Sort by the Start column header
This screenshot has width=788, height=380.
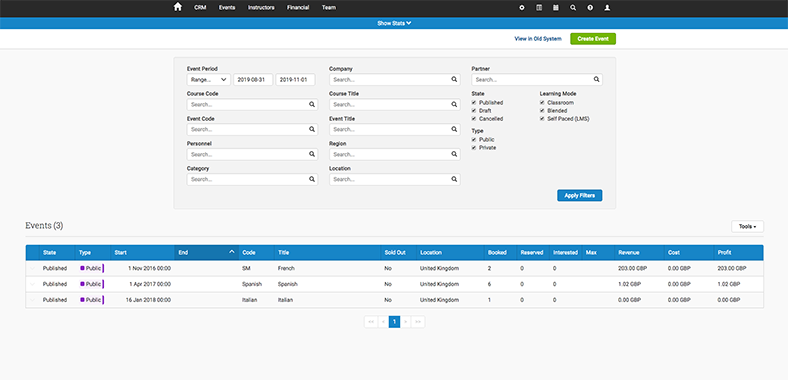pos(143,252)
